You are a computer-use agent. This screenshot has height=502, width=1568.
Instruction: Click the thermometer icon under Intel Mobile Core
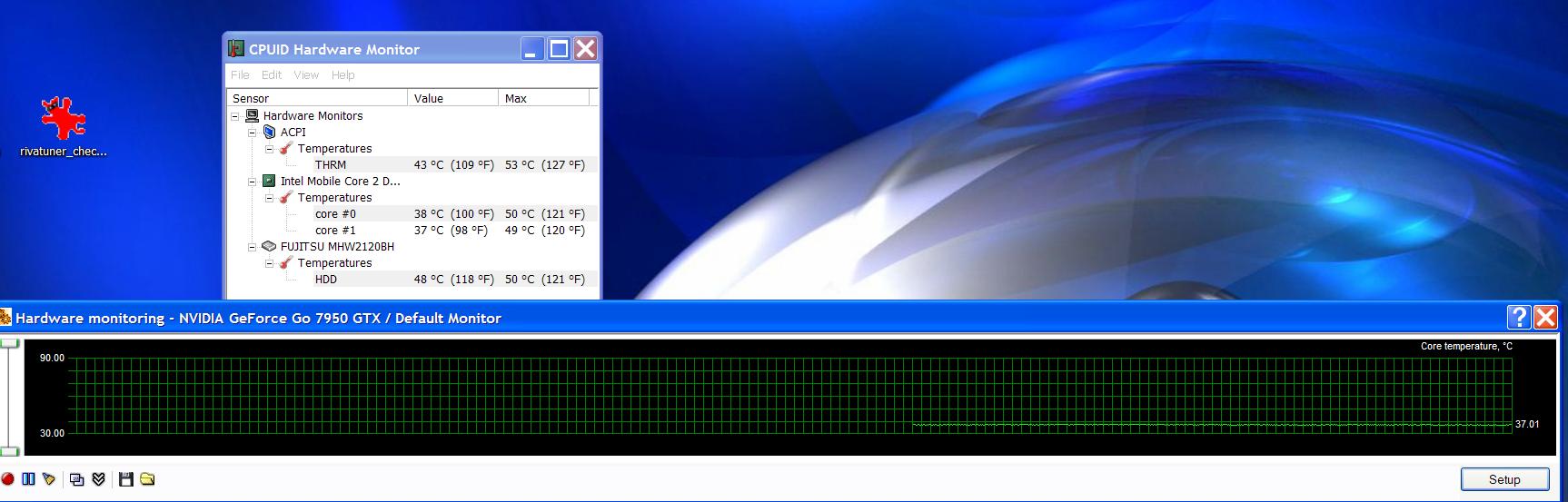[x=286, y=197]
